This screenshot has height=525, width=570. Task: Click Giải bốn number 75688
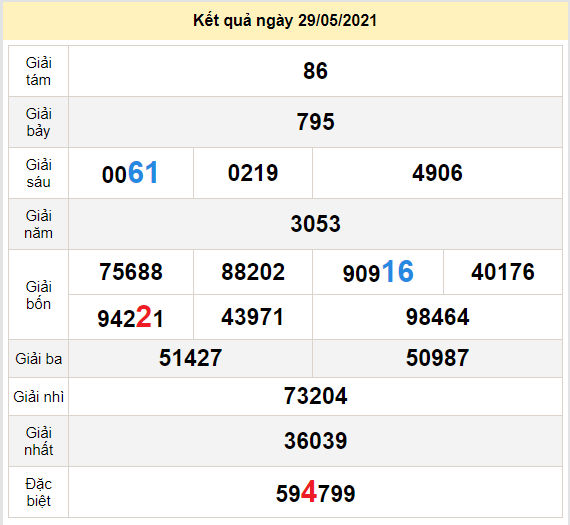[x=131, y=272]
